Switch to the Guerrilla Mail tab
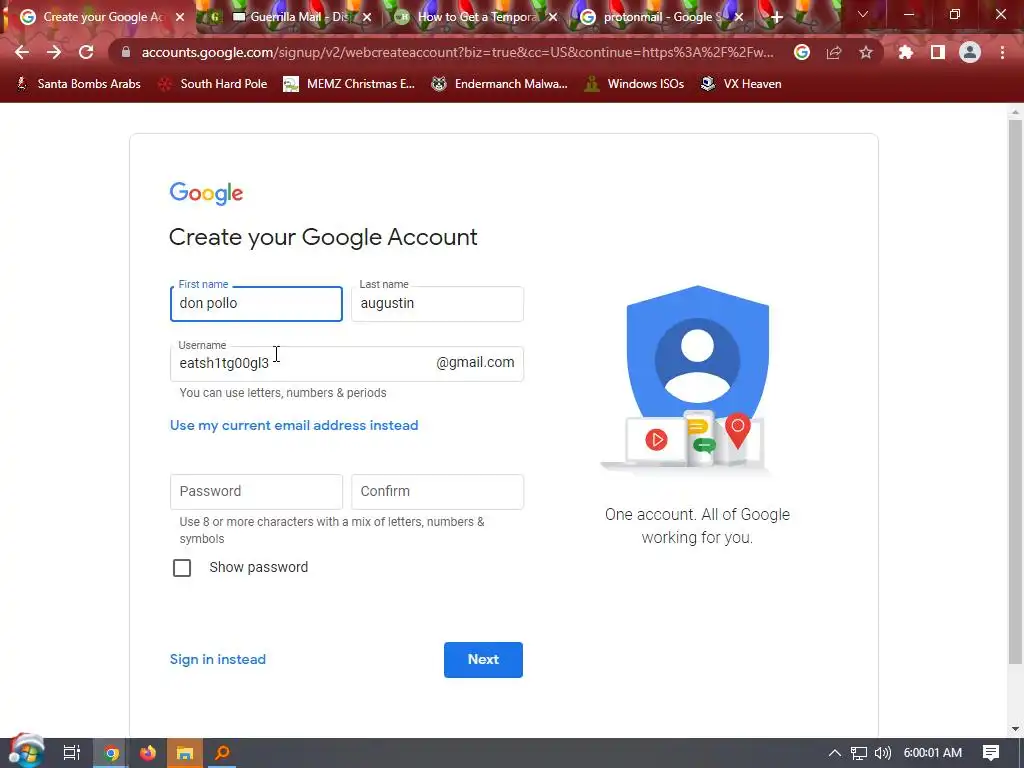This screenshot has height=768, width=1024. [289, 17]
